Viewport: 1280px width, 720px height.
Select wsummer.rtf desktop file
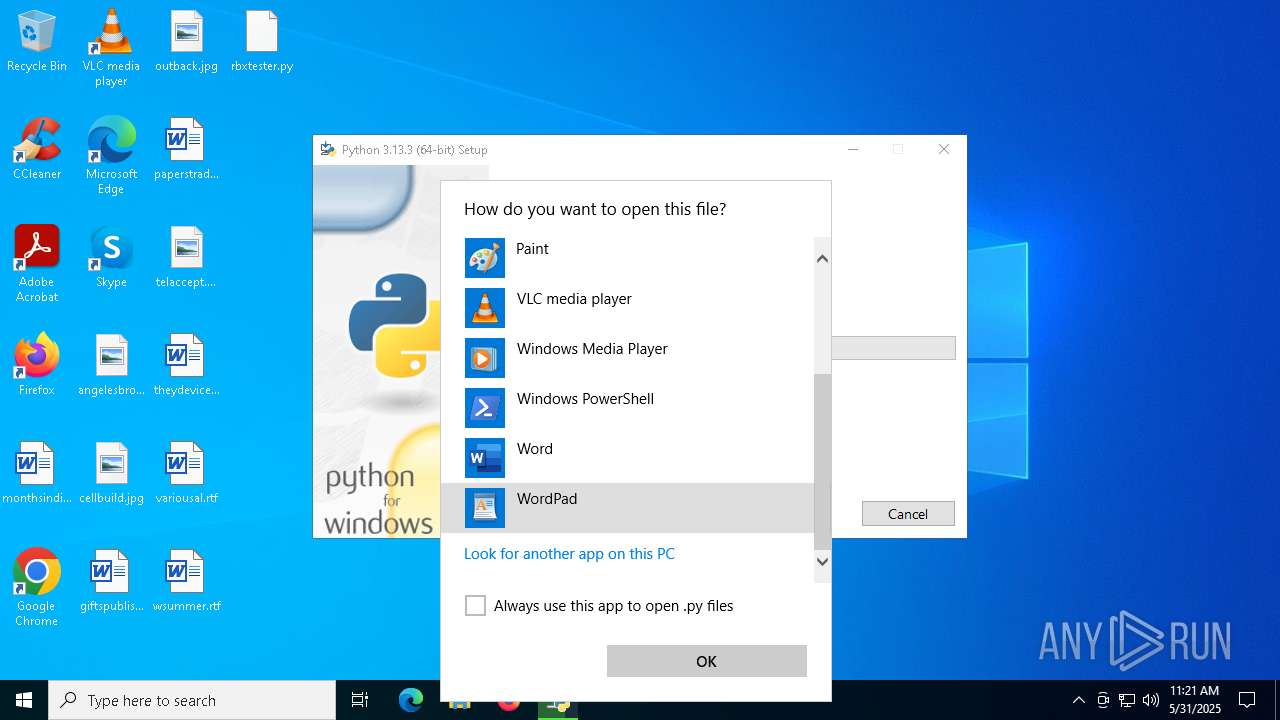(x=186, y=582)
